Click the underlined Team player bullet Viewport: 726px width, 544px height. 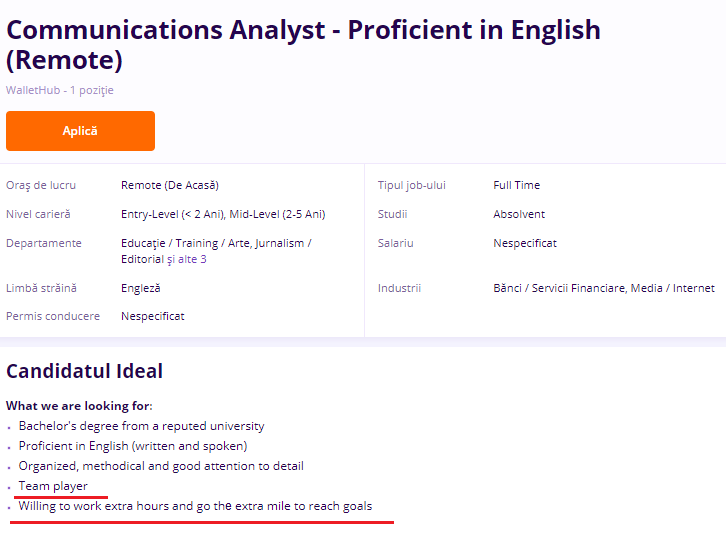click(53, 486)
